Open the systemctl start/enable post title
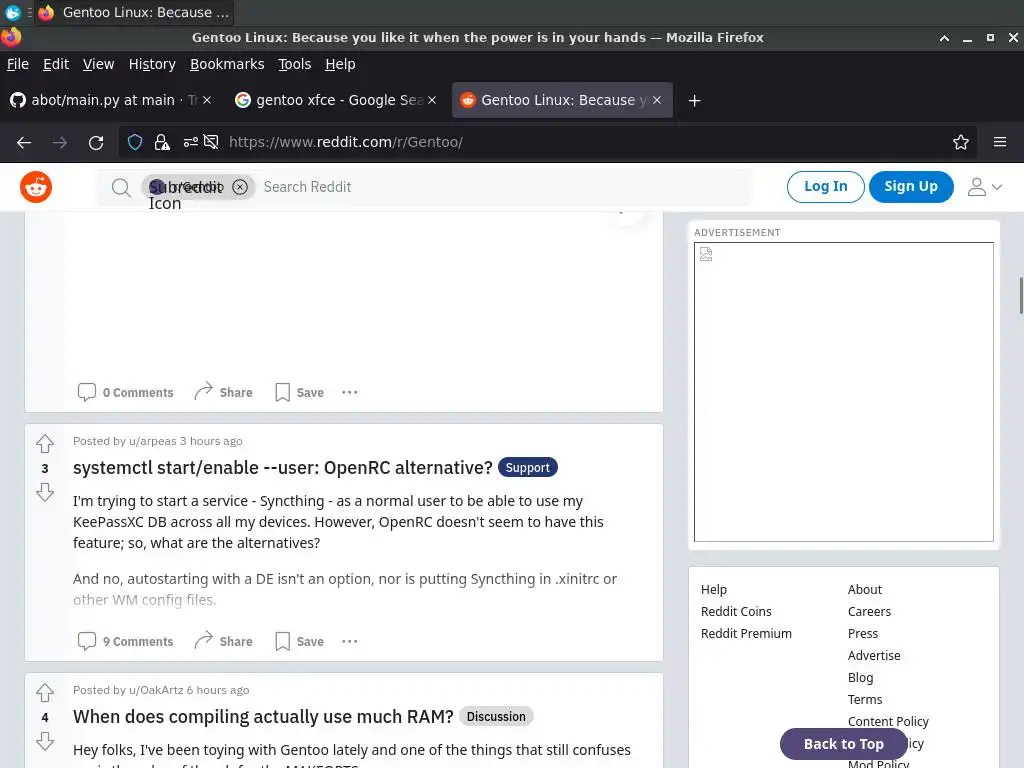Viewport: 1024px width, 768px height. tap(283, 468)
